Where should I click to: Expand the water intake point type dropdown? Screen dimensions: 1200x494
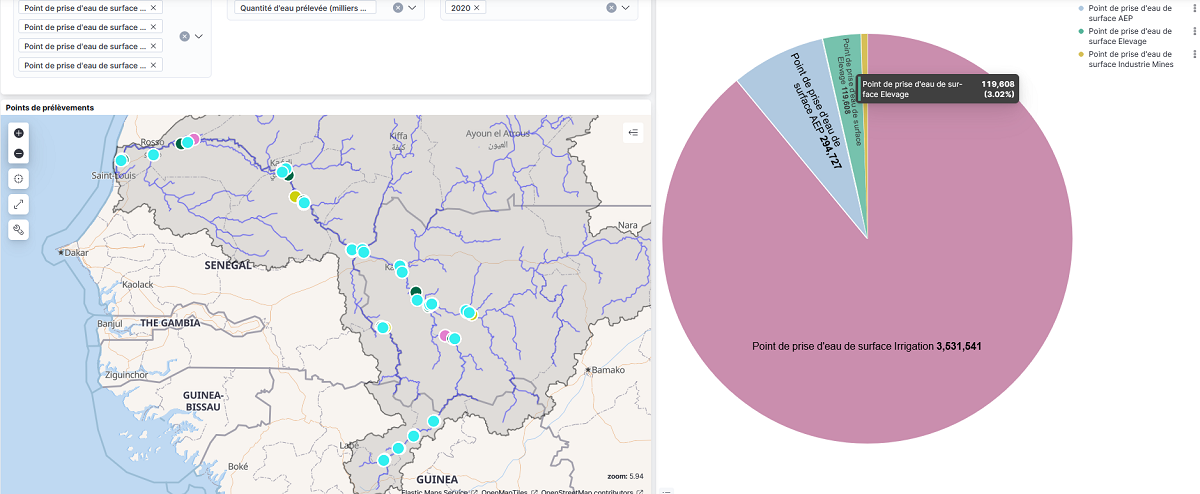tap(199, 36)
